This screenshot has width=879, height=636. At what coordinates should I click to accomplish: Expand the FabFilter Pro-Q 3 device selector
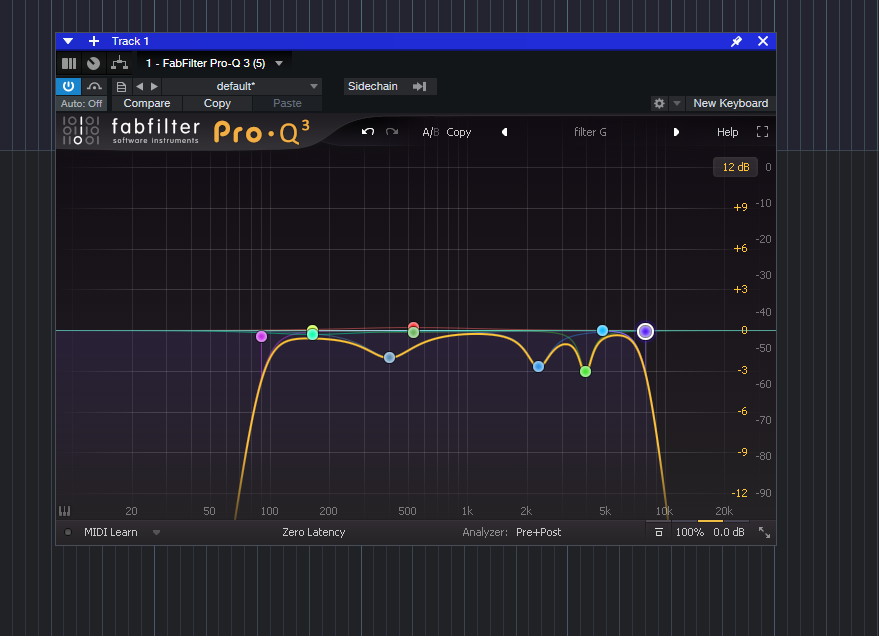point(279,63)
